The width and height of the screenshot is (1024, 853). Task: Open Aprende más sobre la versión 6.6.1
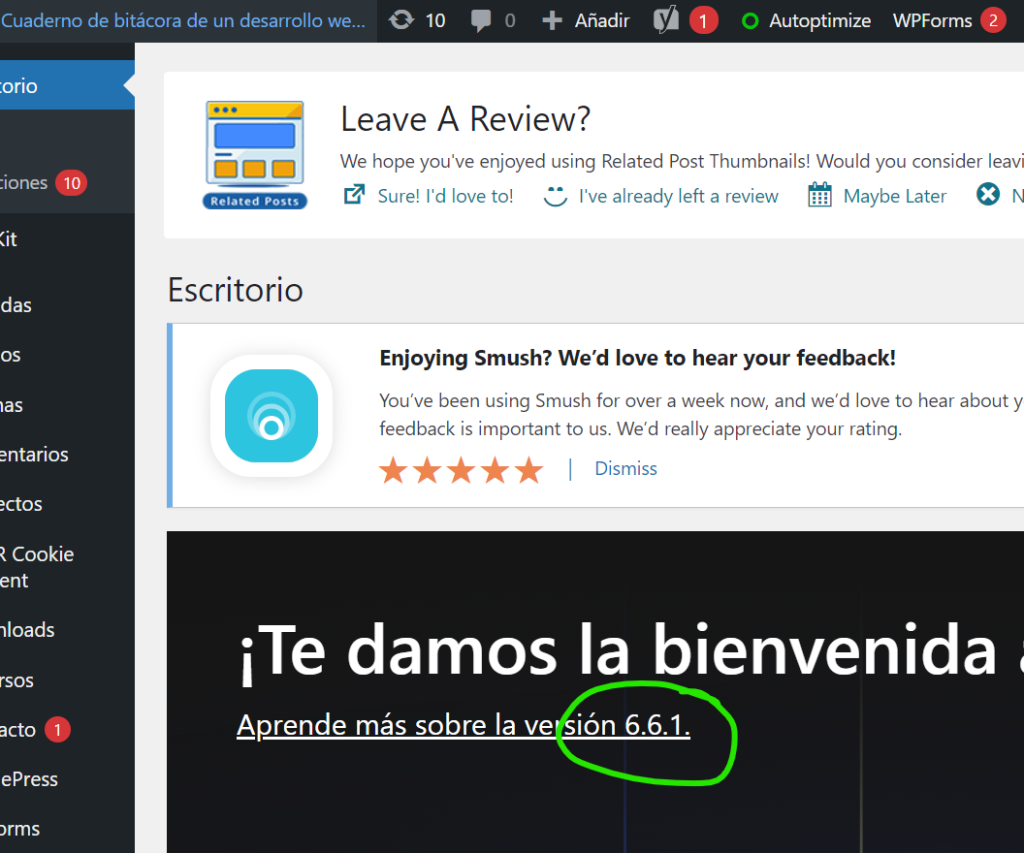pos(463,726)
